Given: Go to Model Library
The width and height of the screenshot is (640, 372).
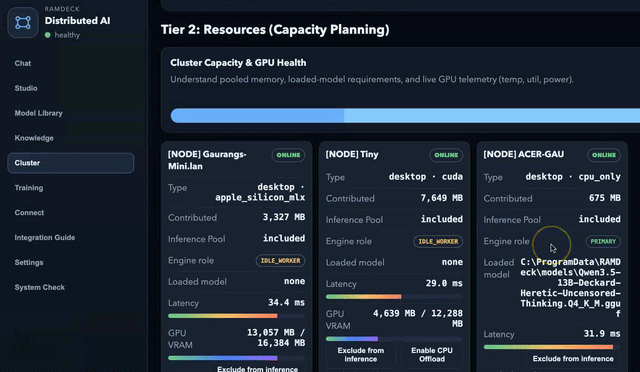Looking at the screenshot, I should pyautogui.click(x=38, y=113).
